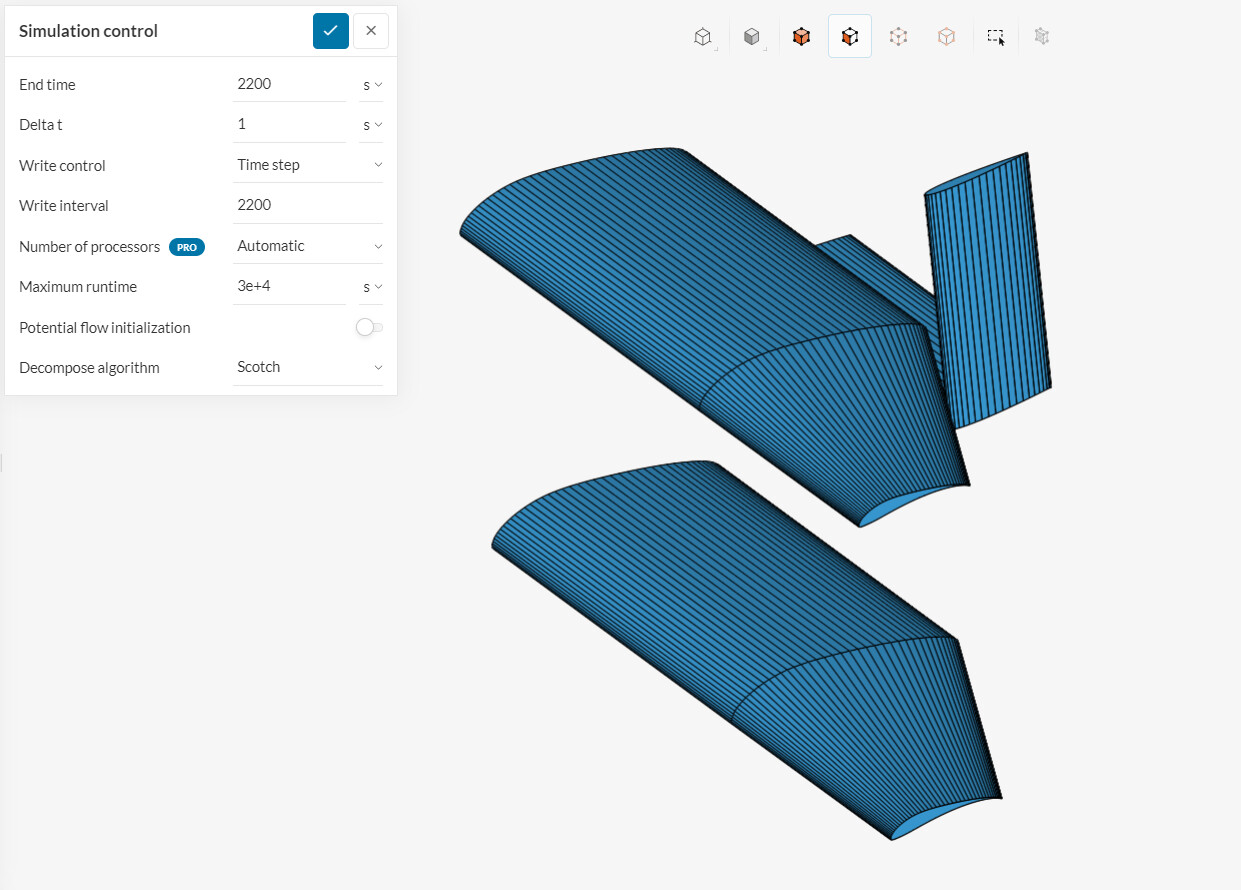Click the greyed-out mesh cube icon
This screenshot has height=890, width=1241.
1042,37
